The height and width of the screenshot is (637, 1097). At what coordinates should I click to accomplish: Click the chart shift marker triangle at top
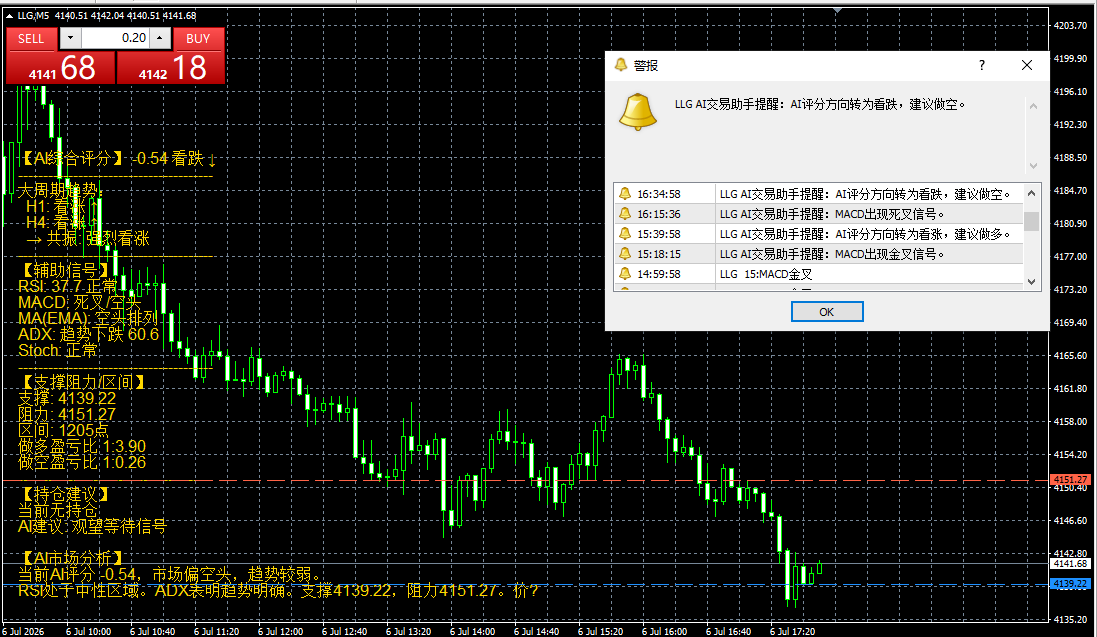(x=837, y=10)
